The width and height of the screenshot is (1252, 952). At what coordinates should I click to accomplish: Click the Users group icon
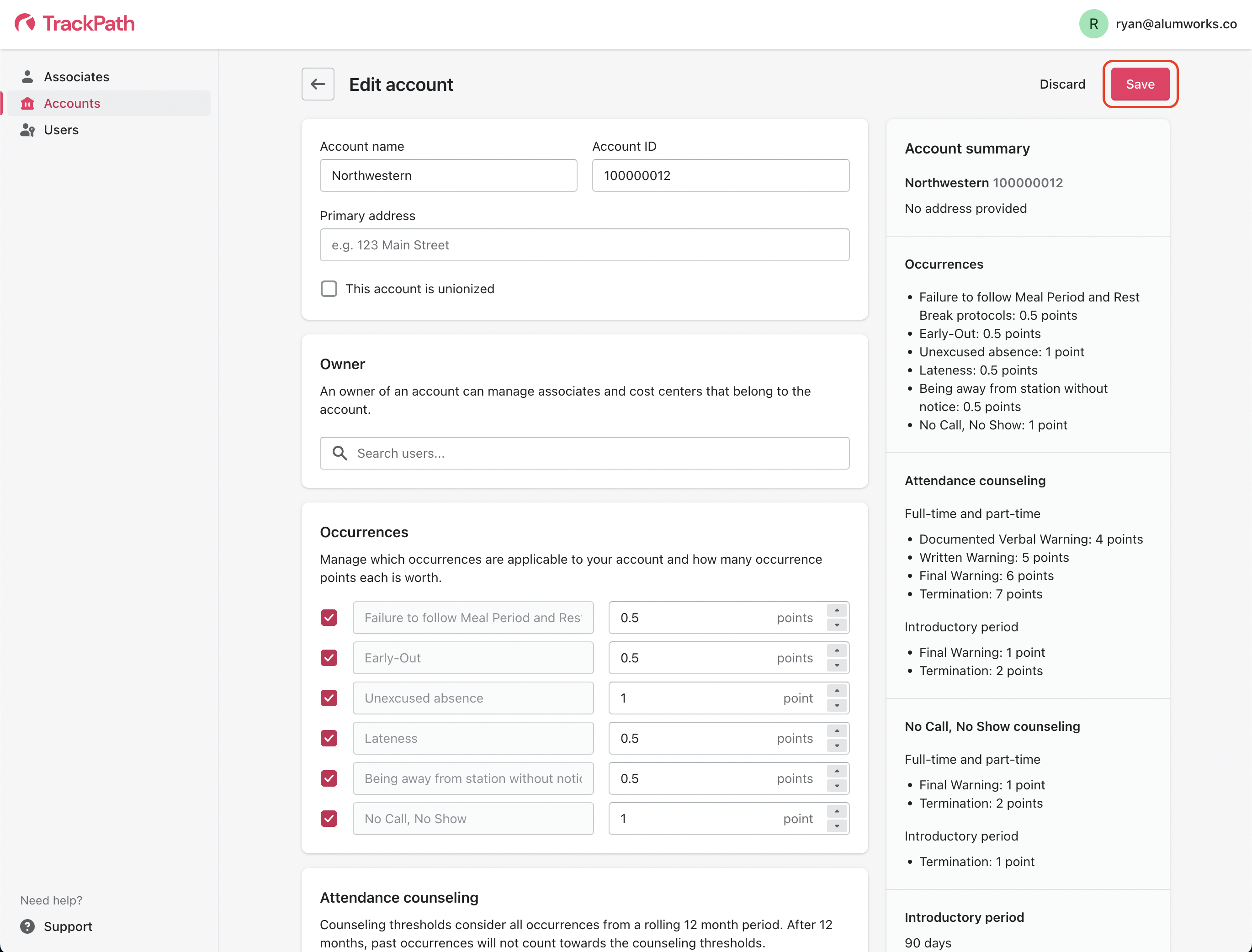pos(27,130)
